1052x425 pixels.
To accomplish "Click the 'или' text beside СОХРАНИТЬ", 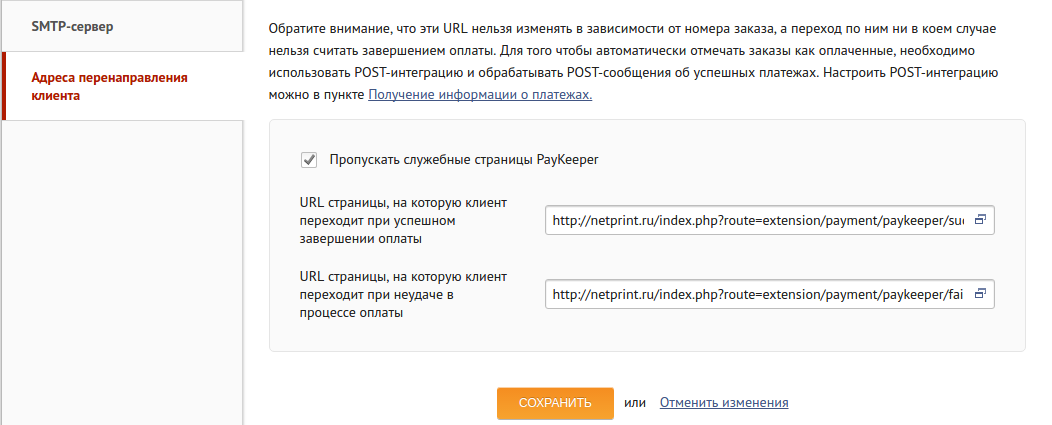I will click(635, 402).
